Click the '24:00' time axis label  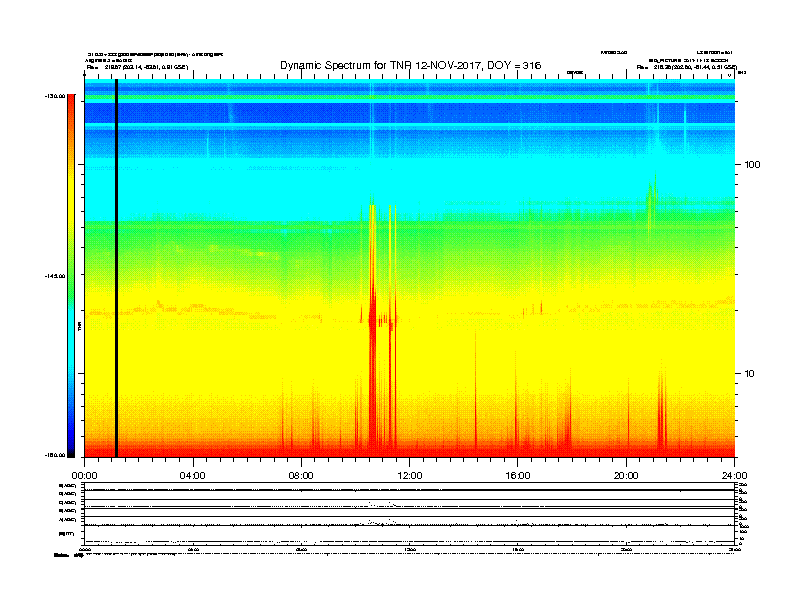[734, 476]
